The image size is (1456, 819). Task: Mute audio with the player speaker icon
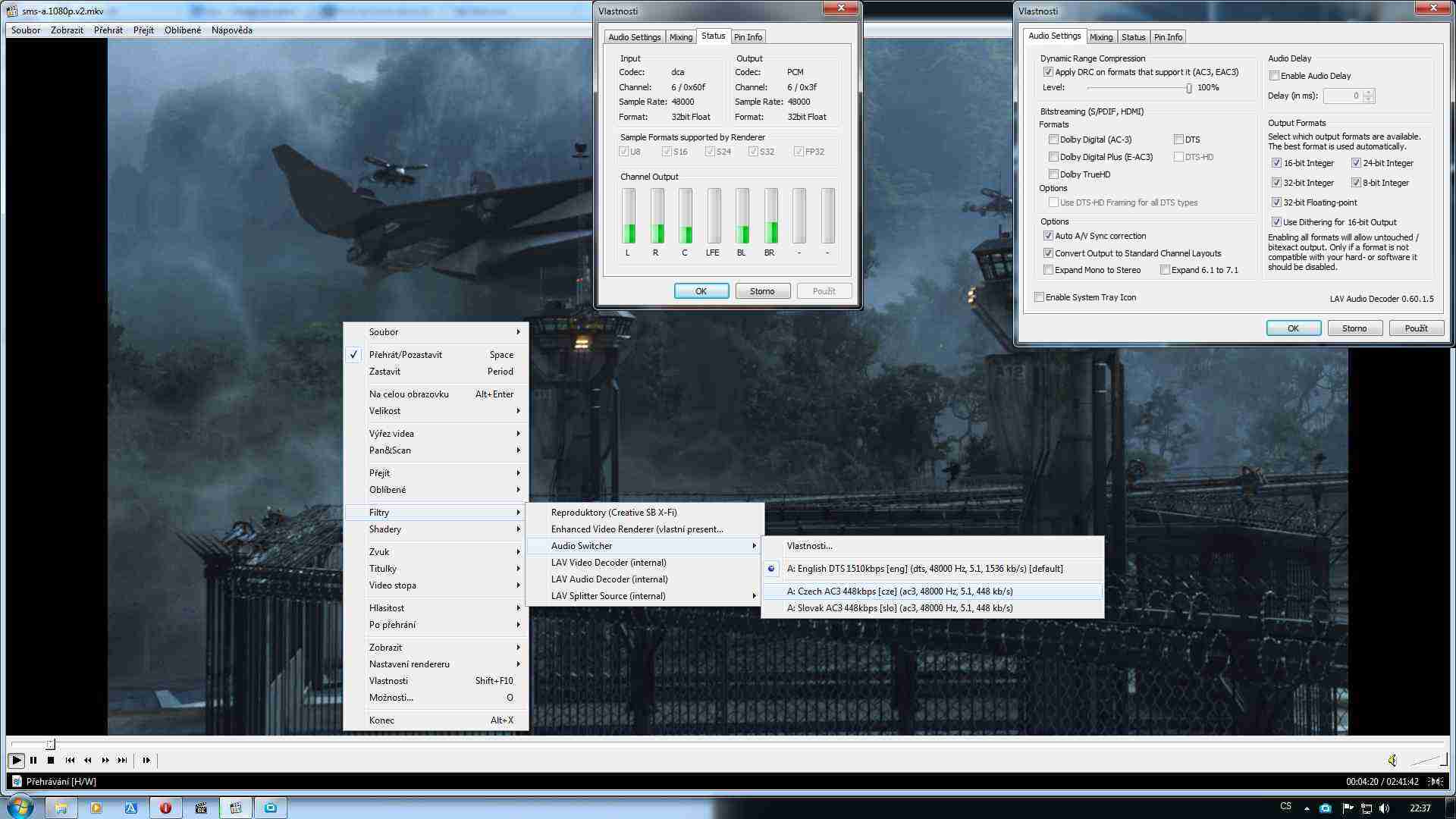(x=1392, y=760)
